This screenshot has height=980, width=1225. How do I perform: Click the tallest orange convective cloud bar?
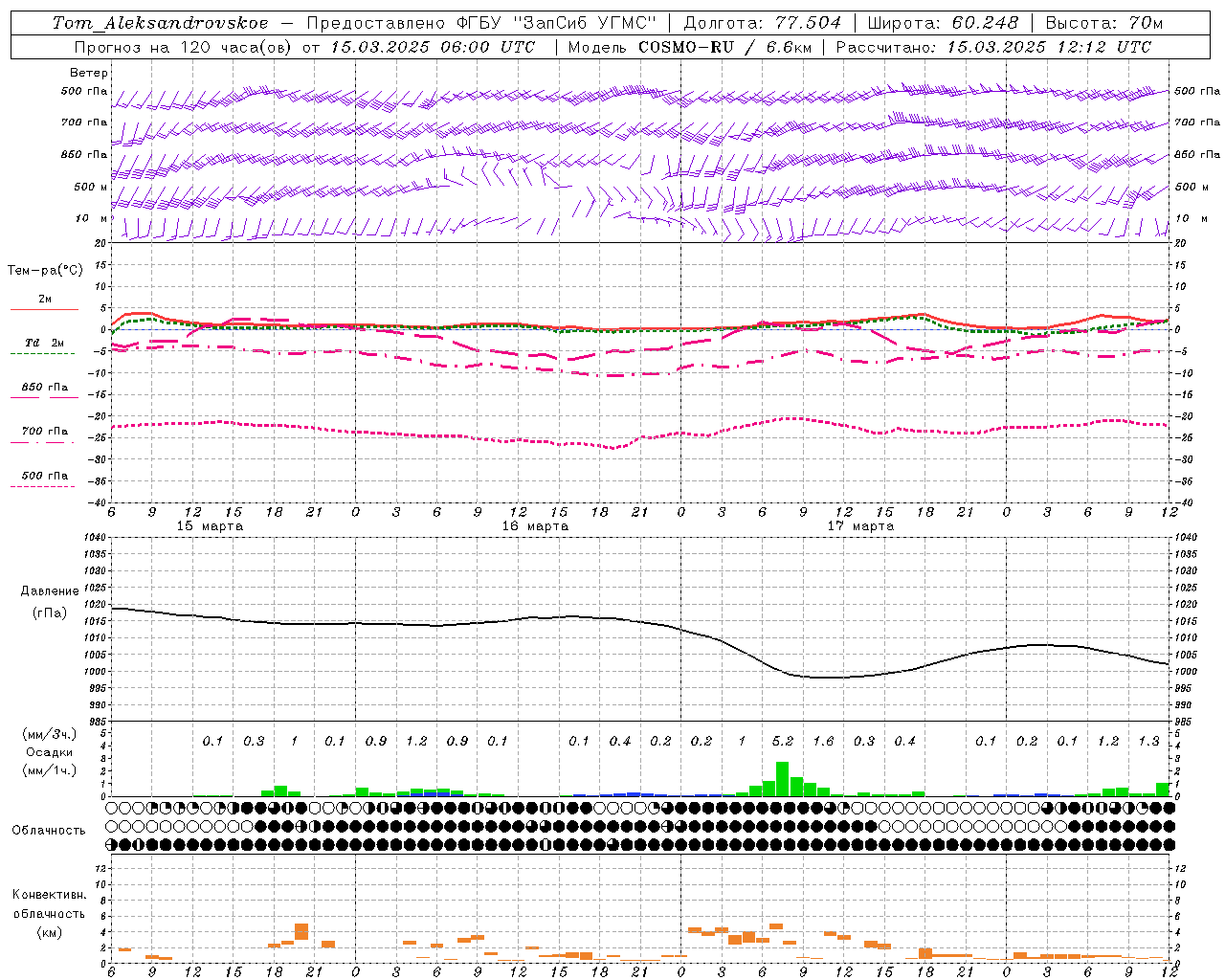[x=301, y=931]
